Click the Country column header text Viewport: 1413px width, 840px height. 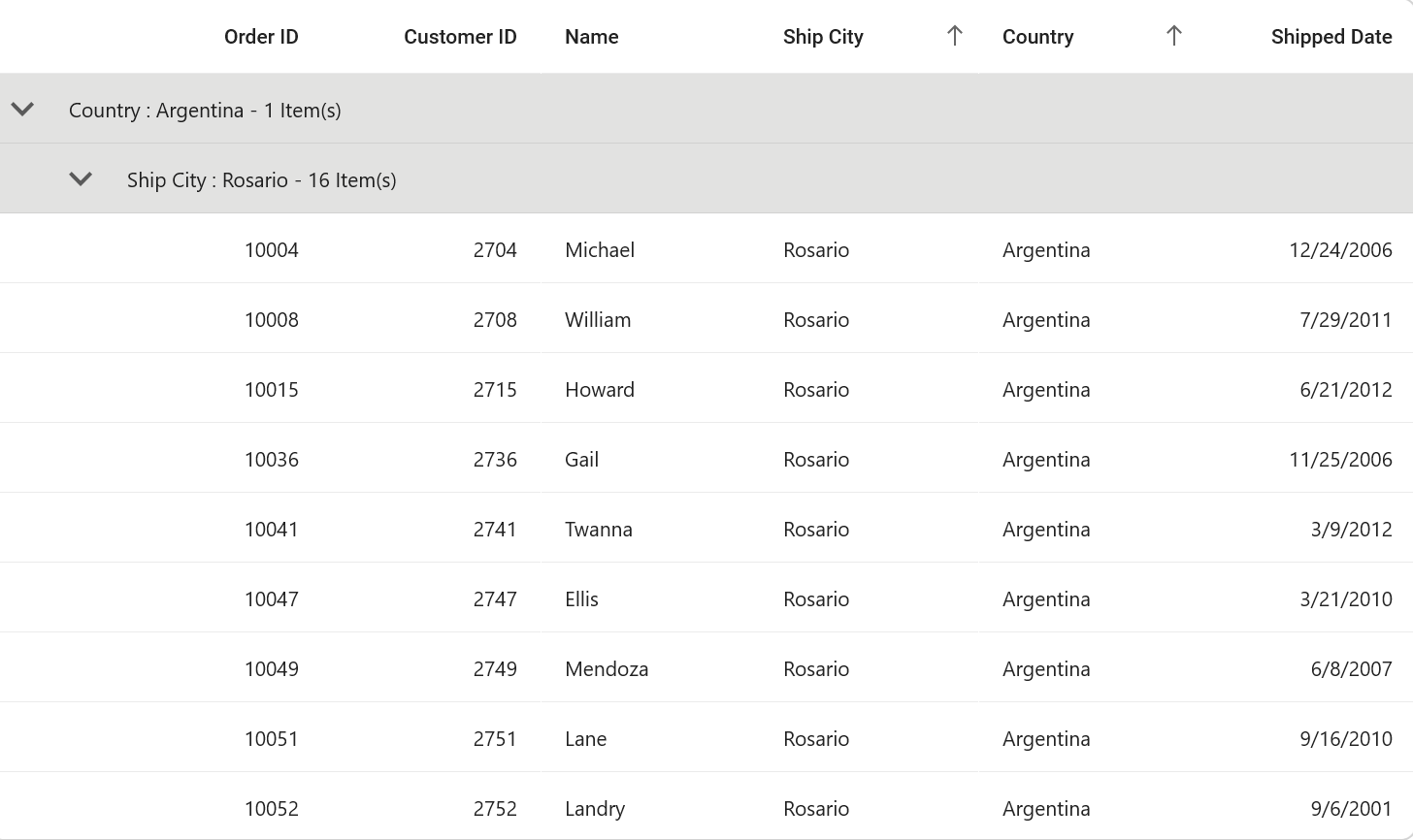coord(1037,37)
